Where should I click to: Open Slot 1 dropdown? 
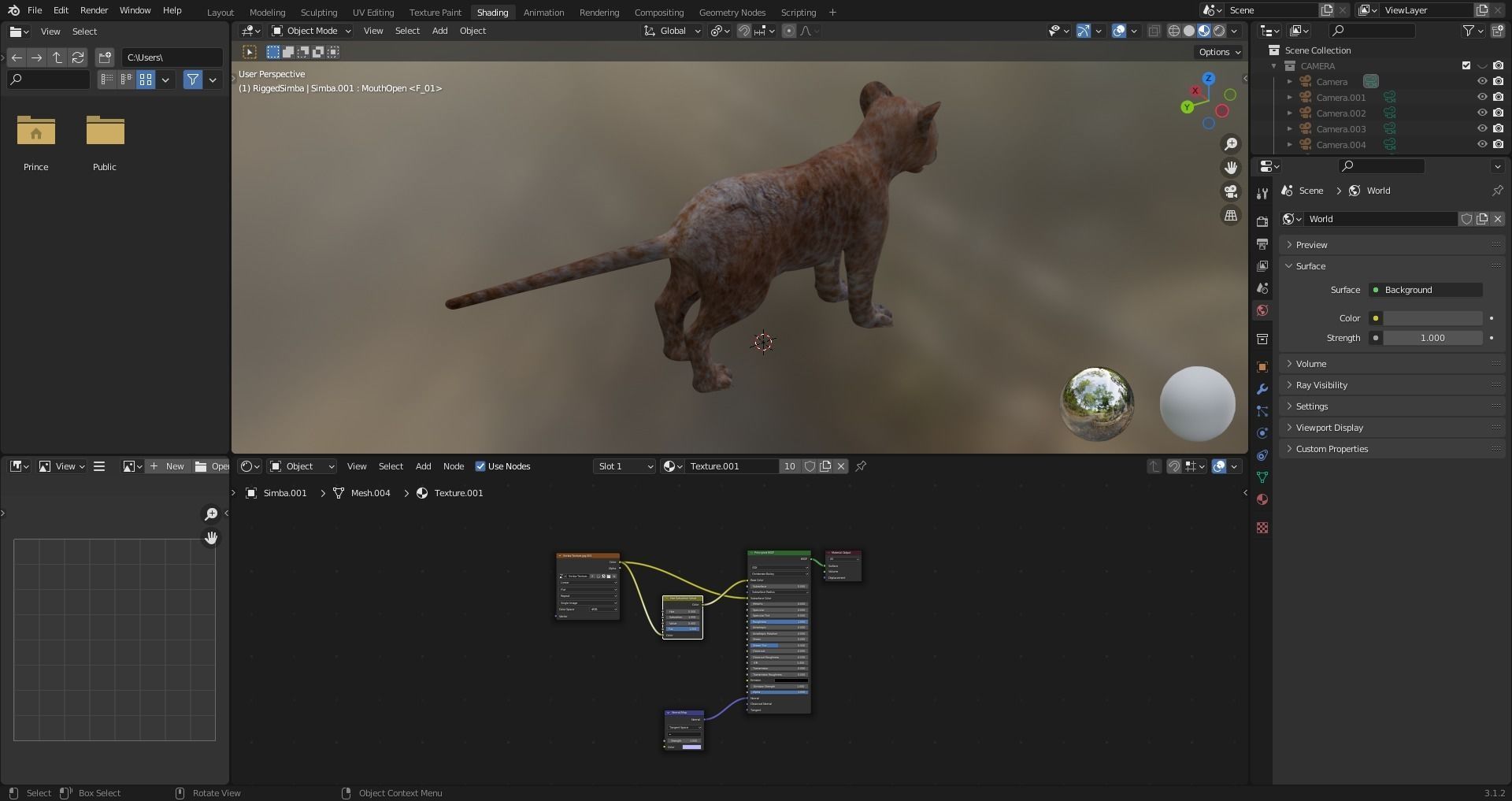click(x=624, y=466)
